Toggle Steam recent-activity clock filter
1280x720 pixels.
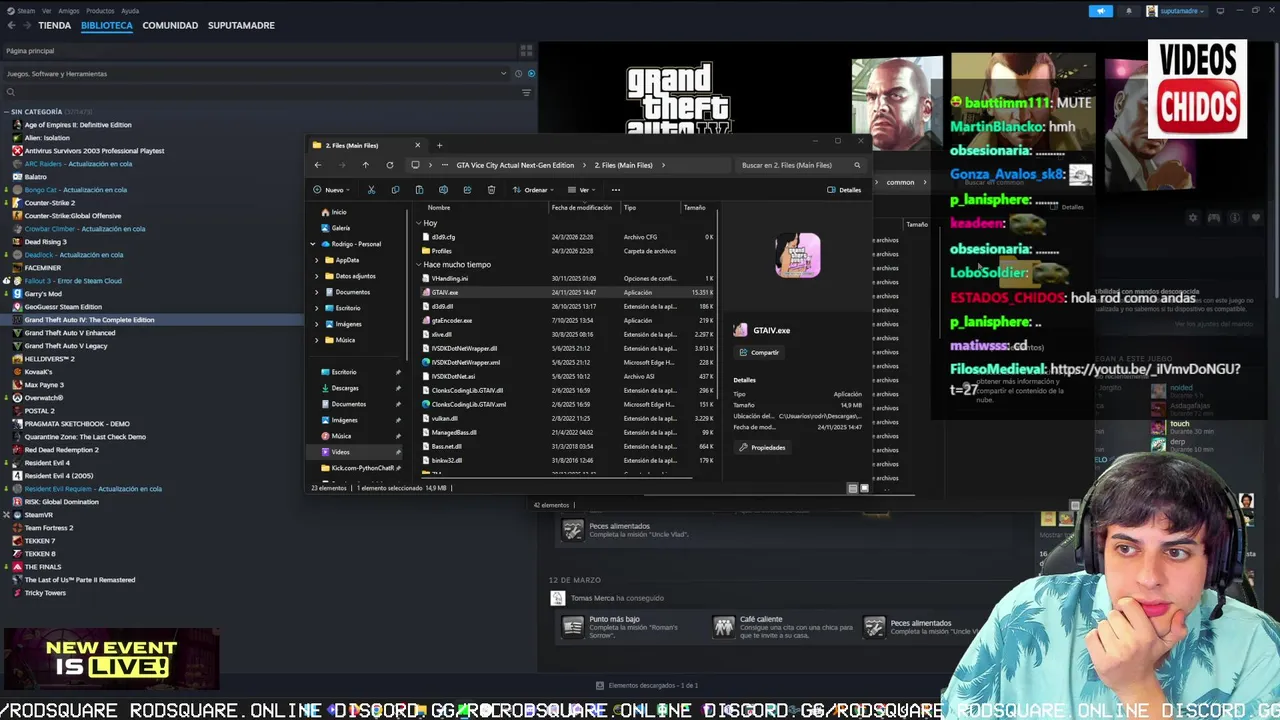point(518,73)
